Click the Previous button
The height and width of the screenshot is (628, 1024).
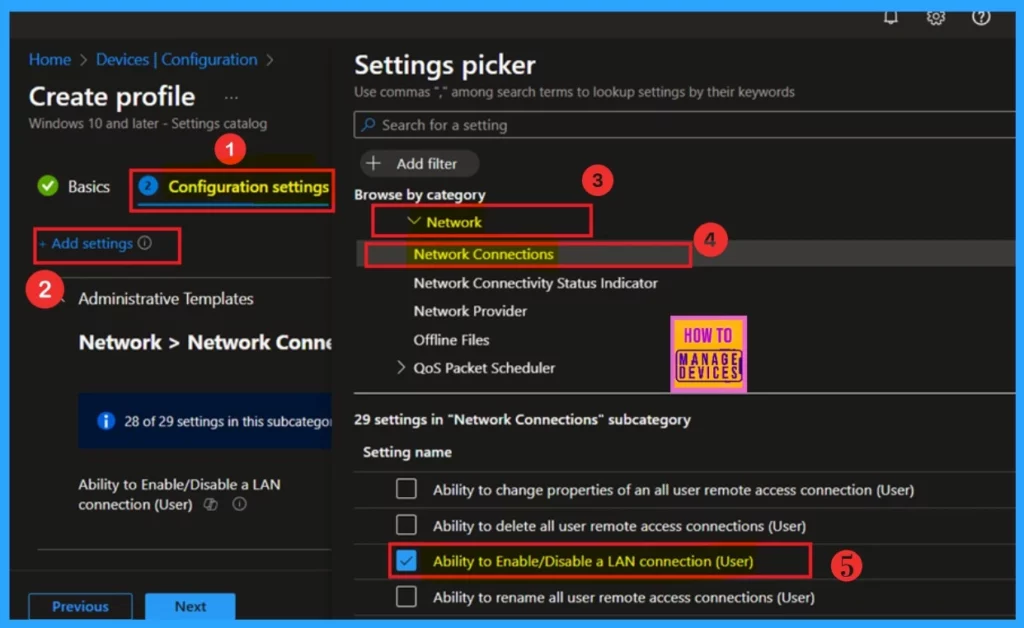(80, 606)
